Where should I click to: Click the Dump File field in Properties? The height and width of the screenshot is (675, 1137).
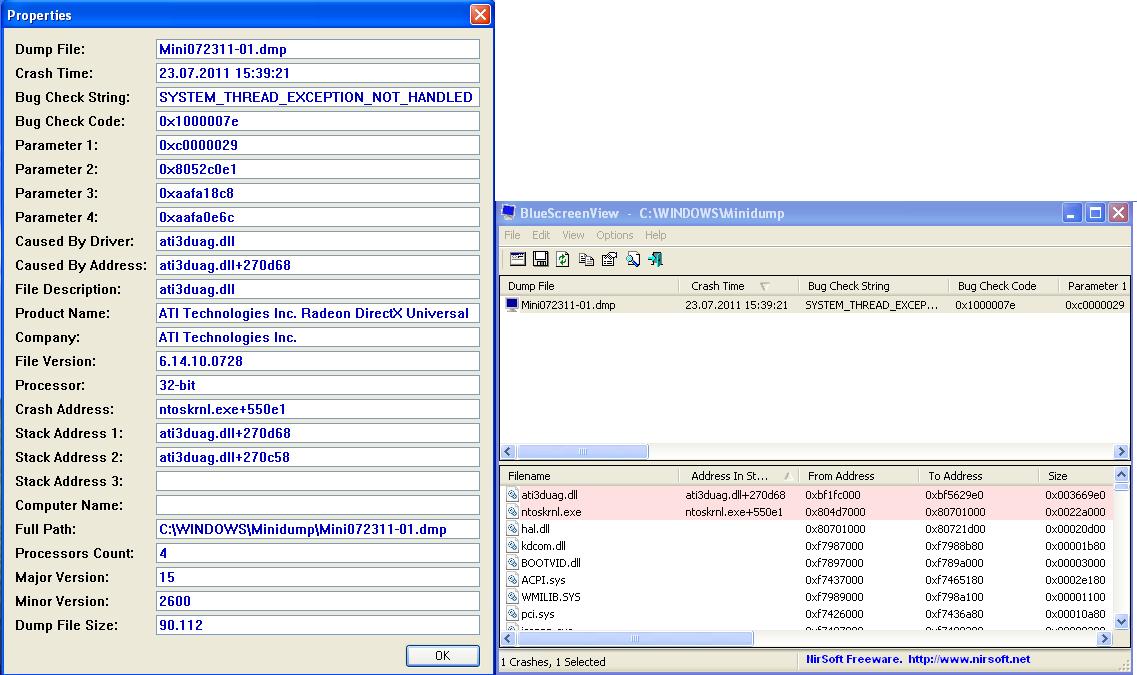[x=318, y=49]
